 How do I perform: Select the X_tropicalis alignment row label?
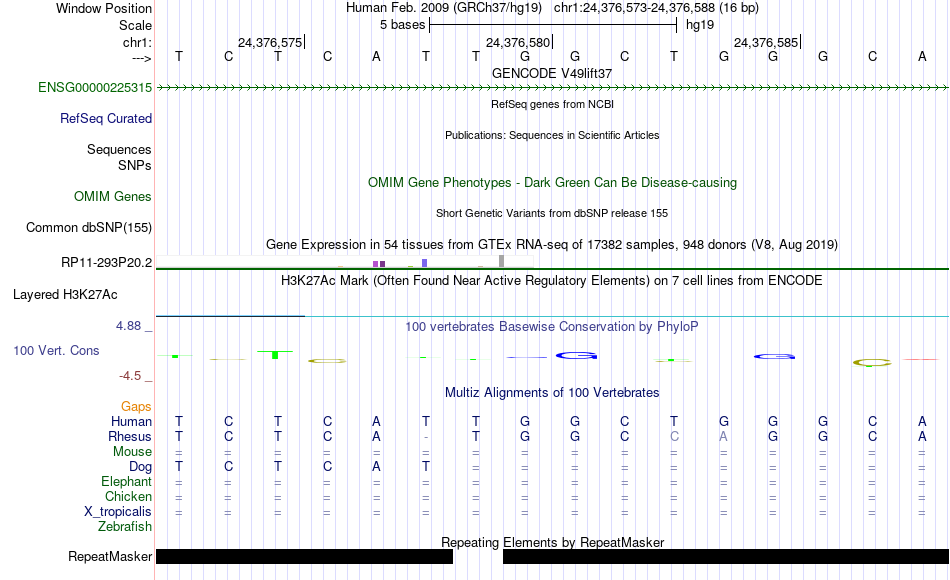tap(118, 512)
